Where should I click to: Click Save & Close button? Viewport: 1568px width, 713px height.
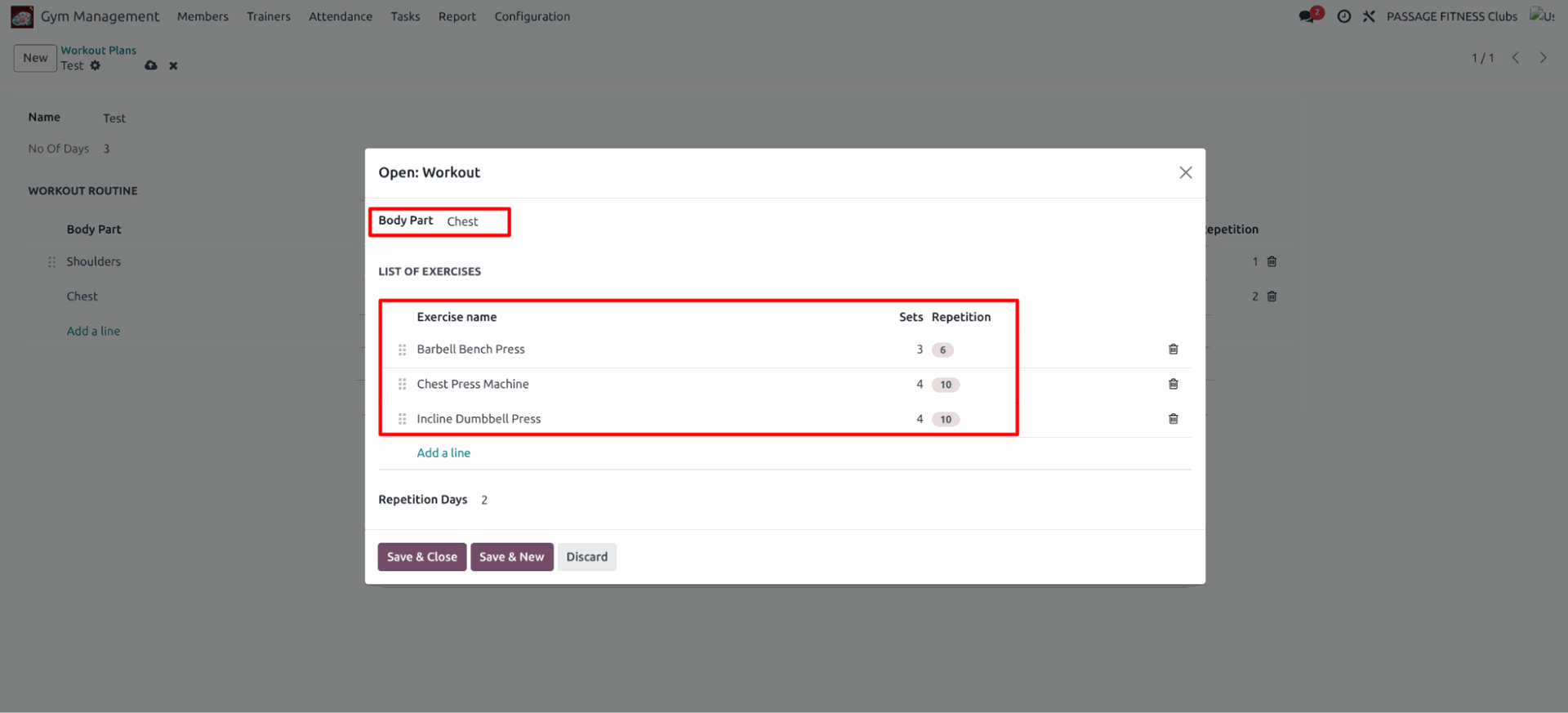coord(421,557)
